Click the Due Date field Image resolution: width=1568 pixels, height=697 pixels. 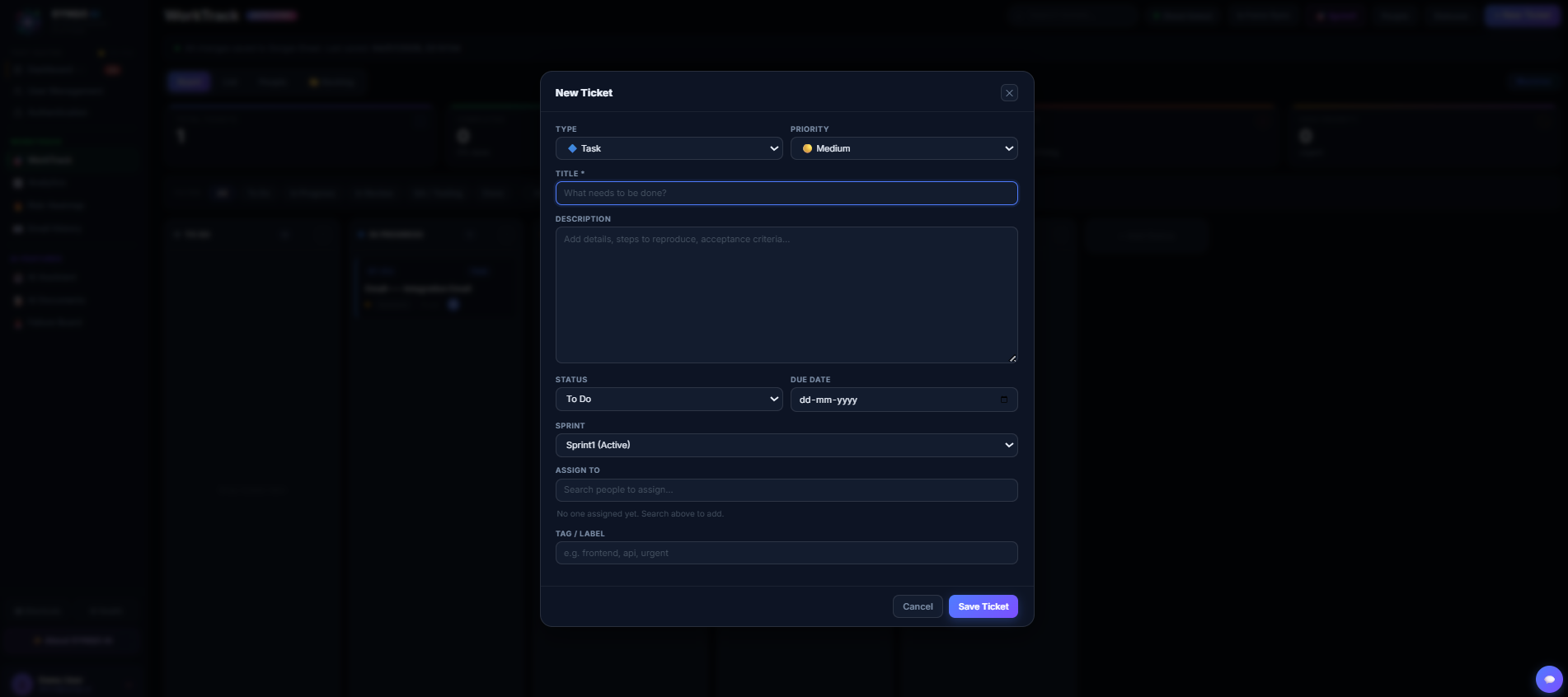904,400
